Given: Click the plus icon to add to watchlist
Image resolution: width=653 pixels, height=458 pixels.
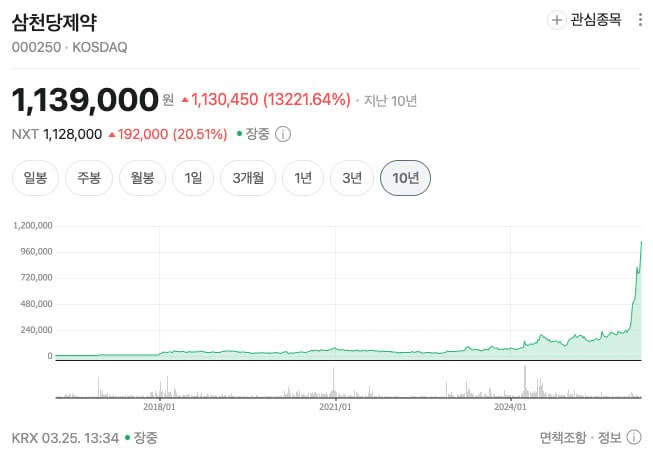Looking at the screenshot, I should tap(557, 20).
